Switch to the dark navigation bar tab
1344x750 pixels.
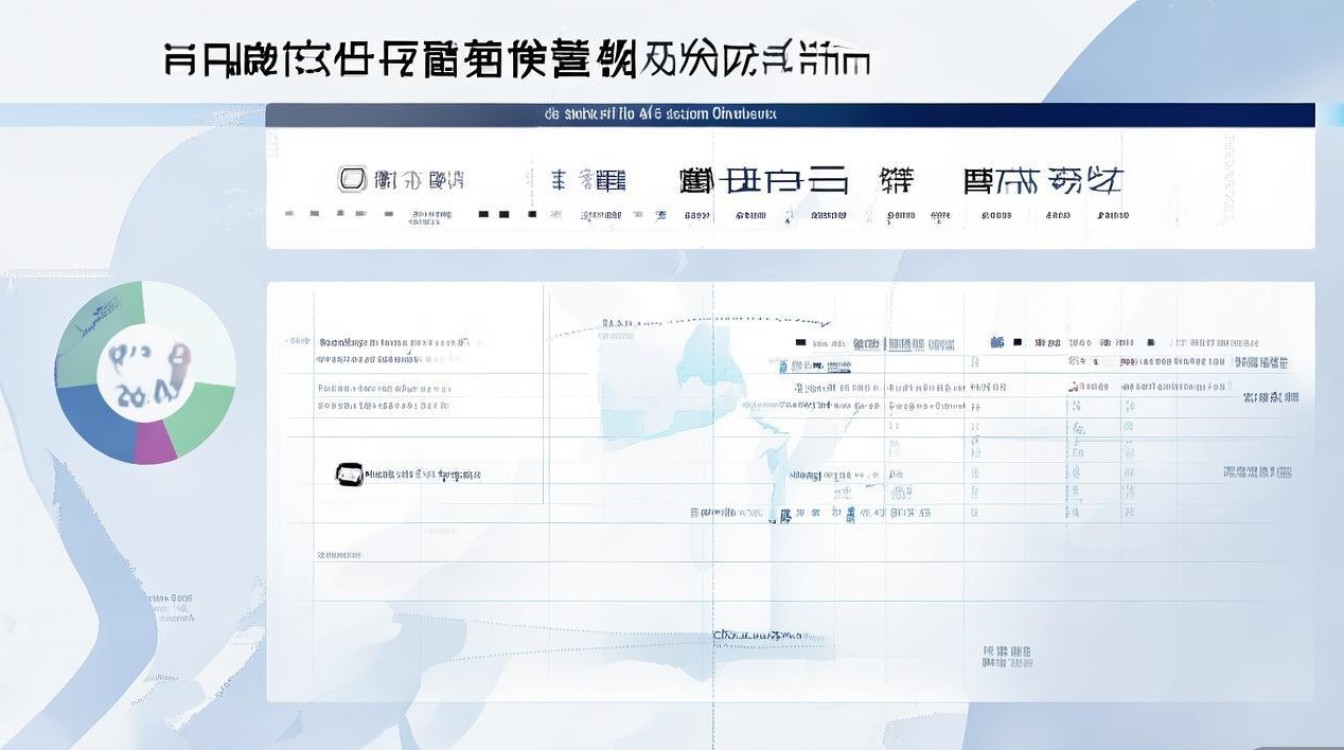coord(660,115)
